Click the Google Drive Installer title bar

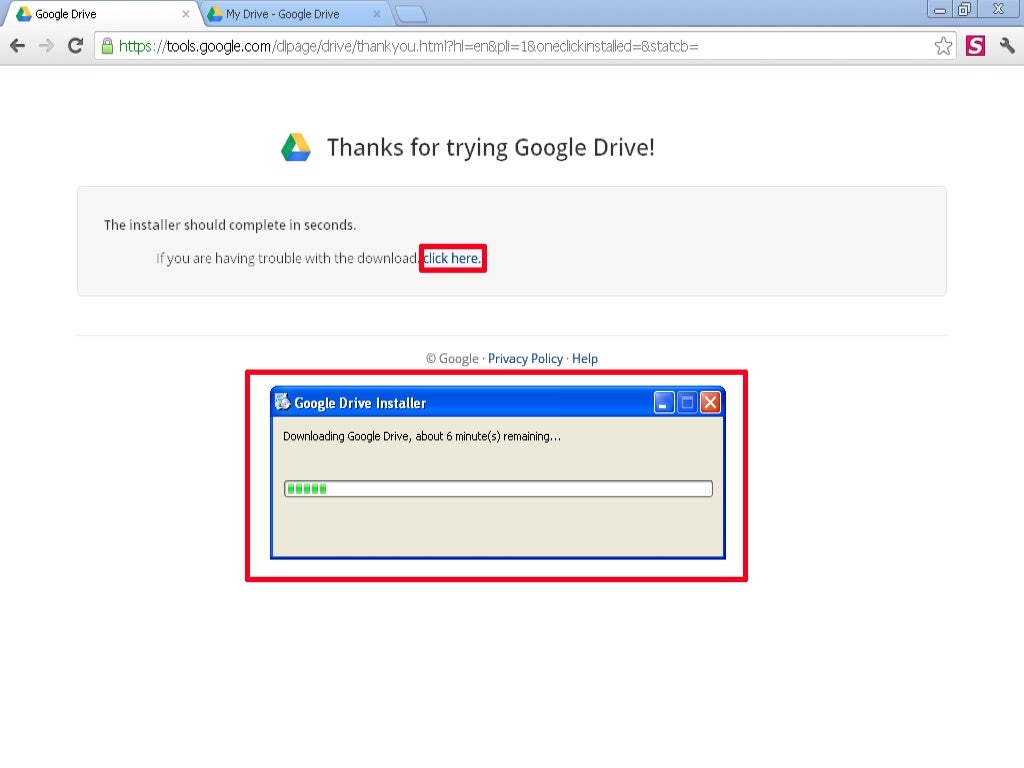(498, 402)
